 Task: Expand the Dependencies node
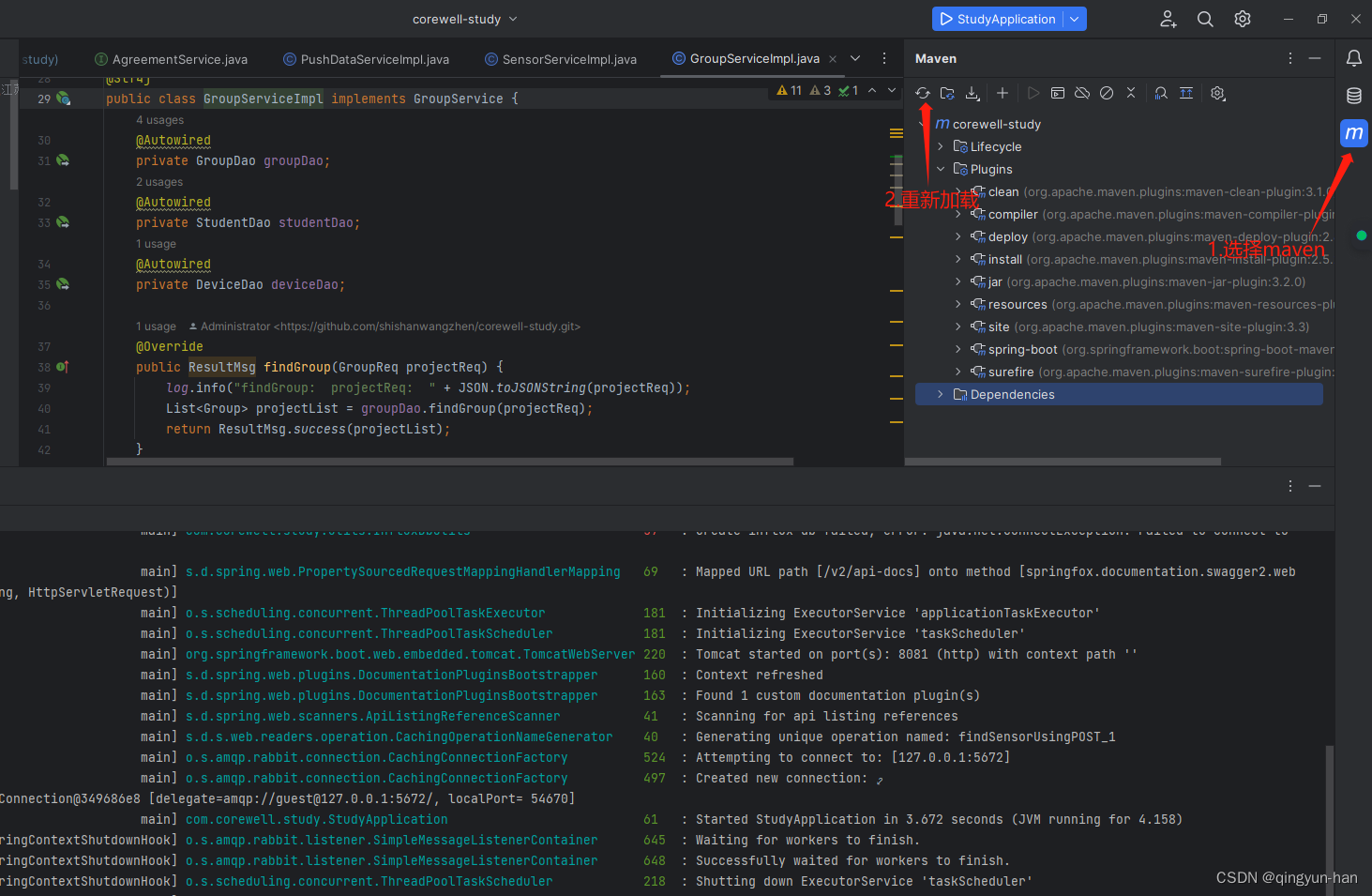941,394
